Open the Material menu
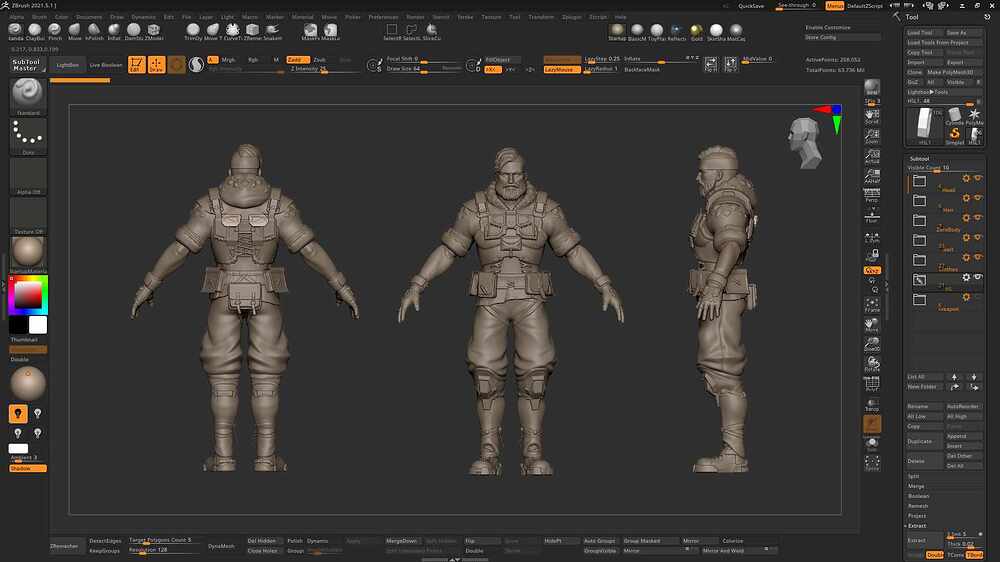Image resolution: width=1000 pixels, height=562 pixels. pos(302,17)
